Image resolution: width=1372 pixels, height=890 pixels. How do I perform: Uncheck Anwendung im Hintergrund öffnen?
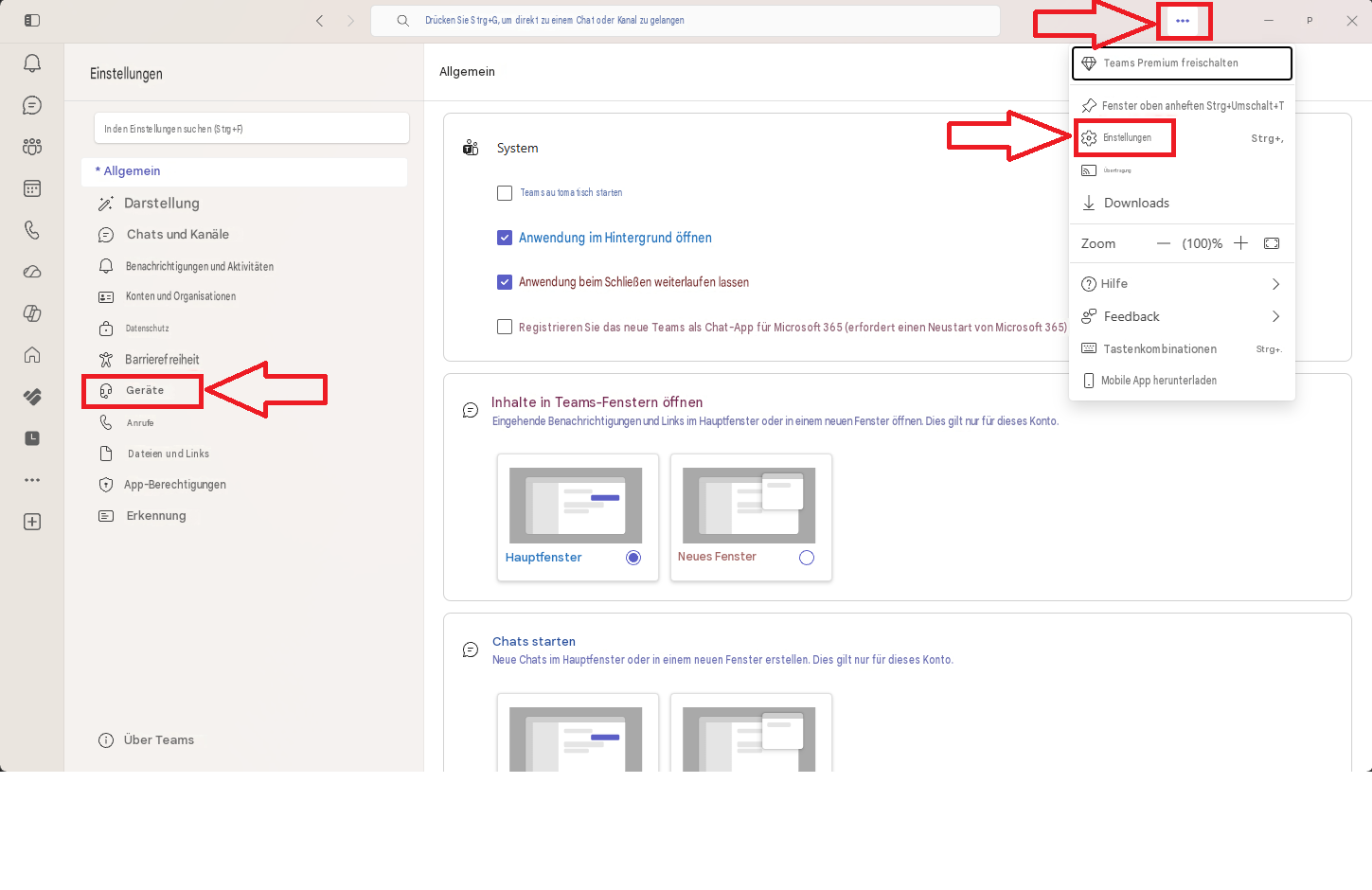pyautogui.click(x=505, y=238)
